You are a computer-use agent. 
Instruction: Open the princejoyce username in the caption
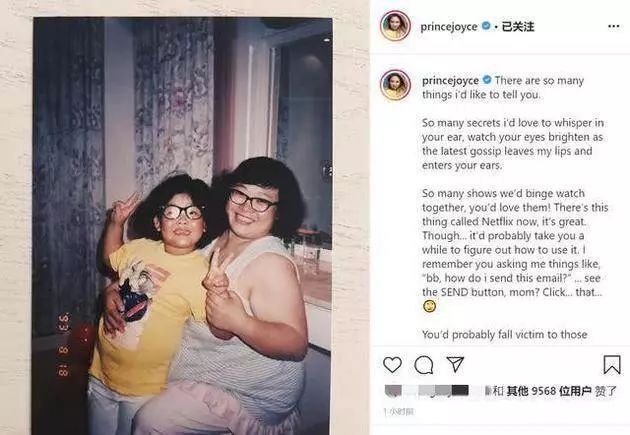coord(450,80)
